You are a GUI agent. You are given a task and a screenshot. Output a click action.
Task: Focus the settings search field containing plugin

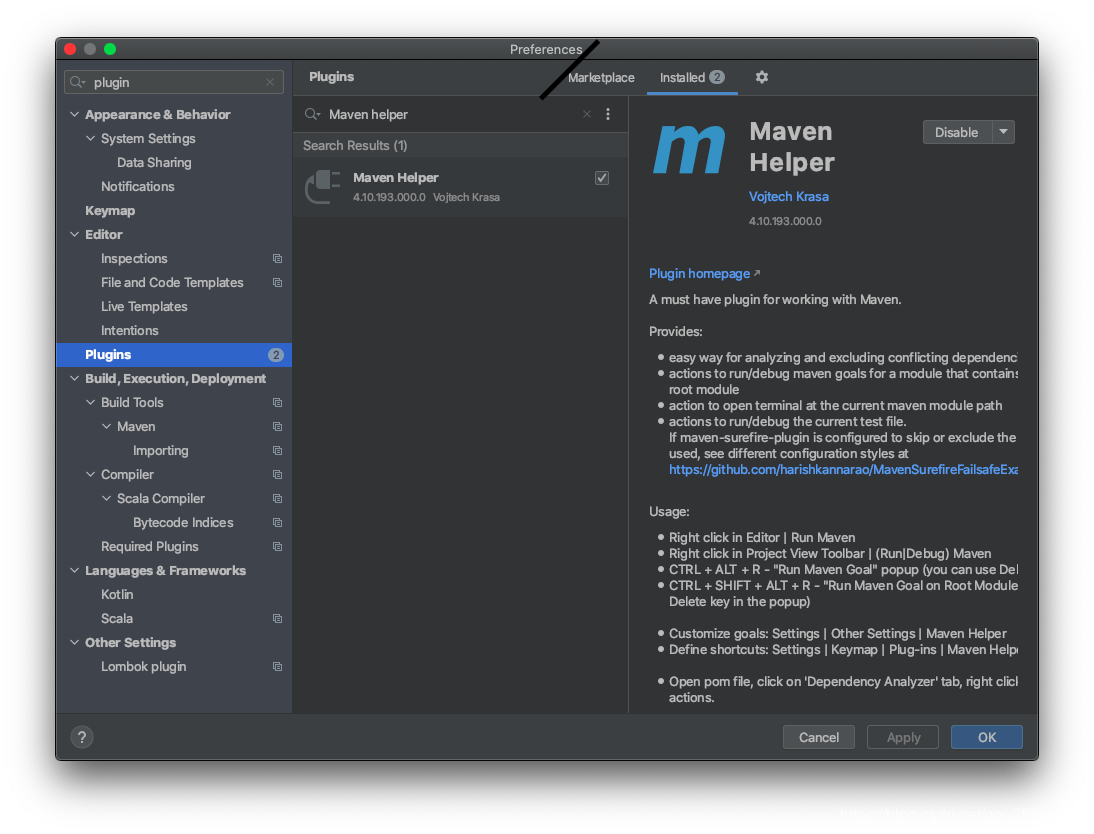[174, 82]
